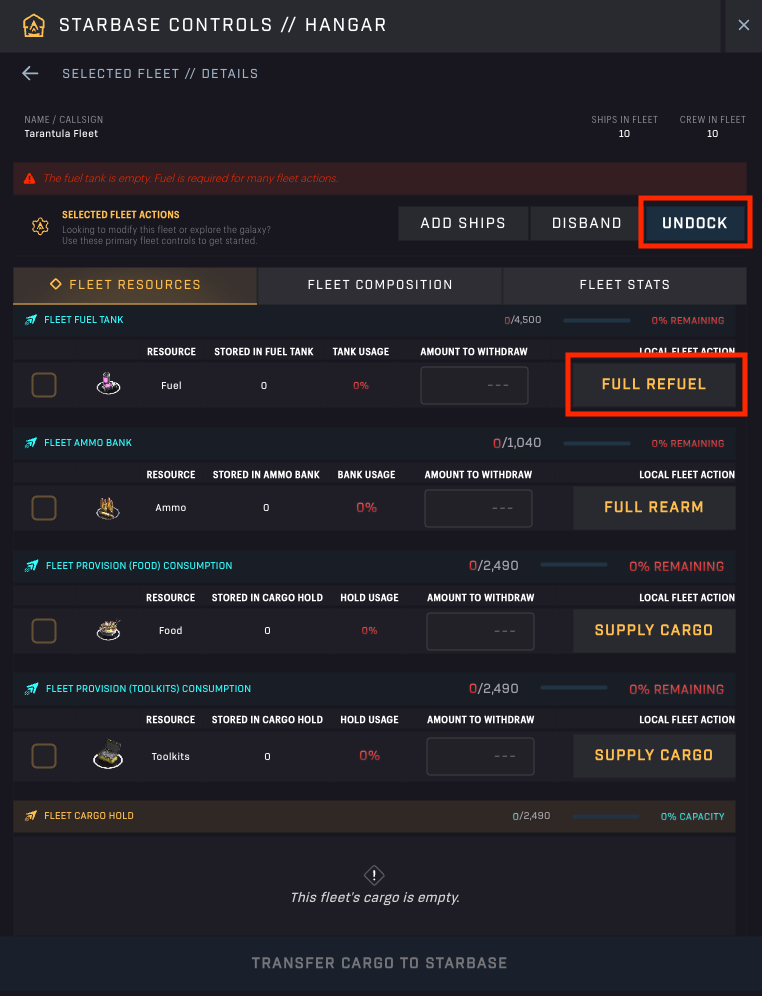Close the Starbase Controls panel
The image size is (762, 996).
pos(743,25)
